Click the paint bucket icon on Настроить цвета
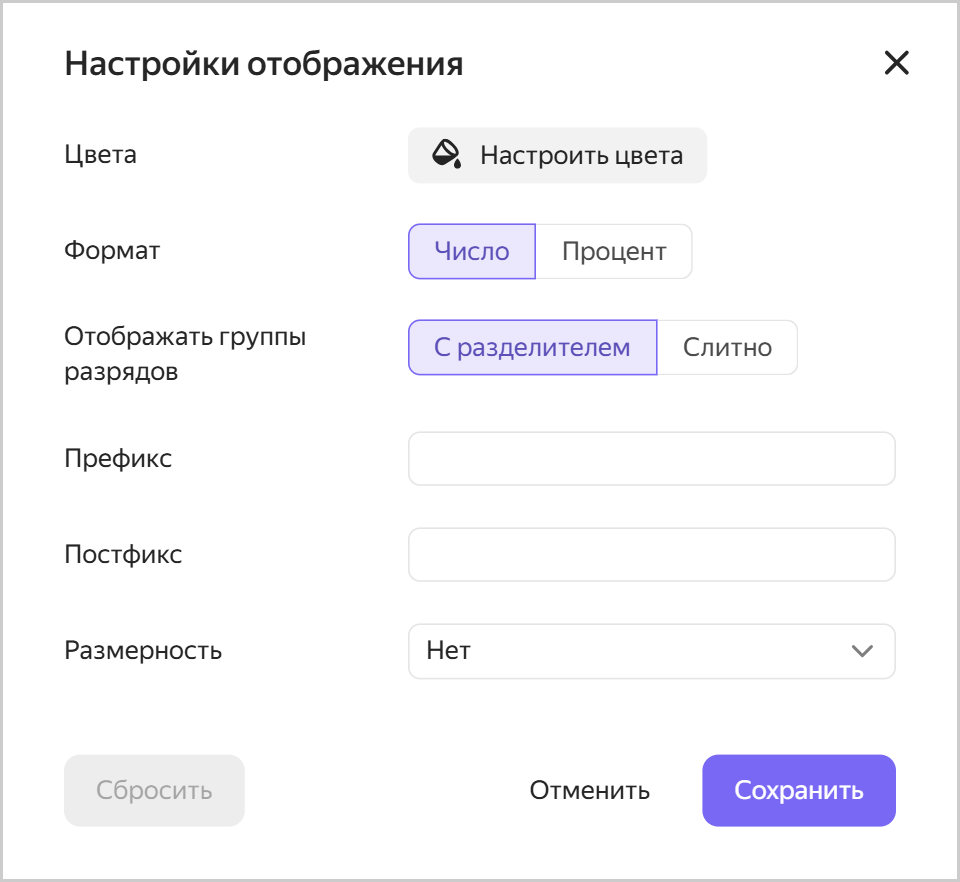The image size is (960, 882). tap(450, 155)
